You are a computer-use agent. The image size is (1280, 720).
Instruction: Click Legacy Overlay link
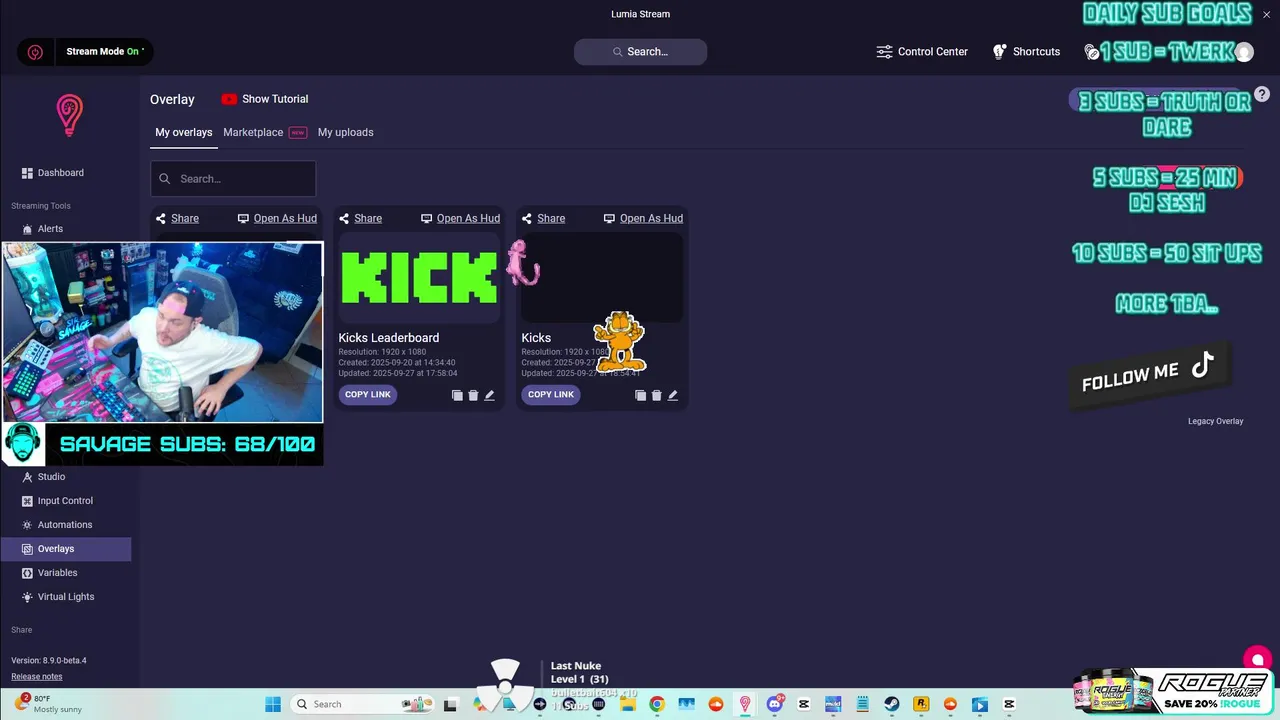pos(1215,421)
